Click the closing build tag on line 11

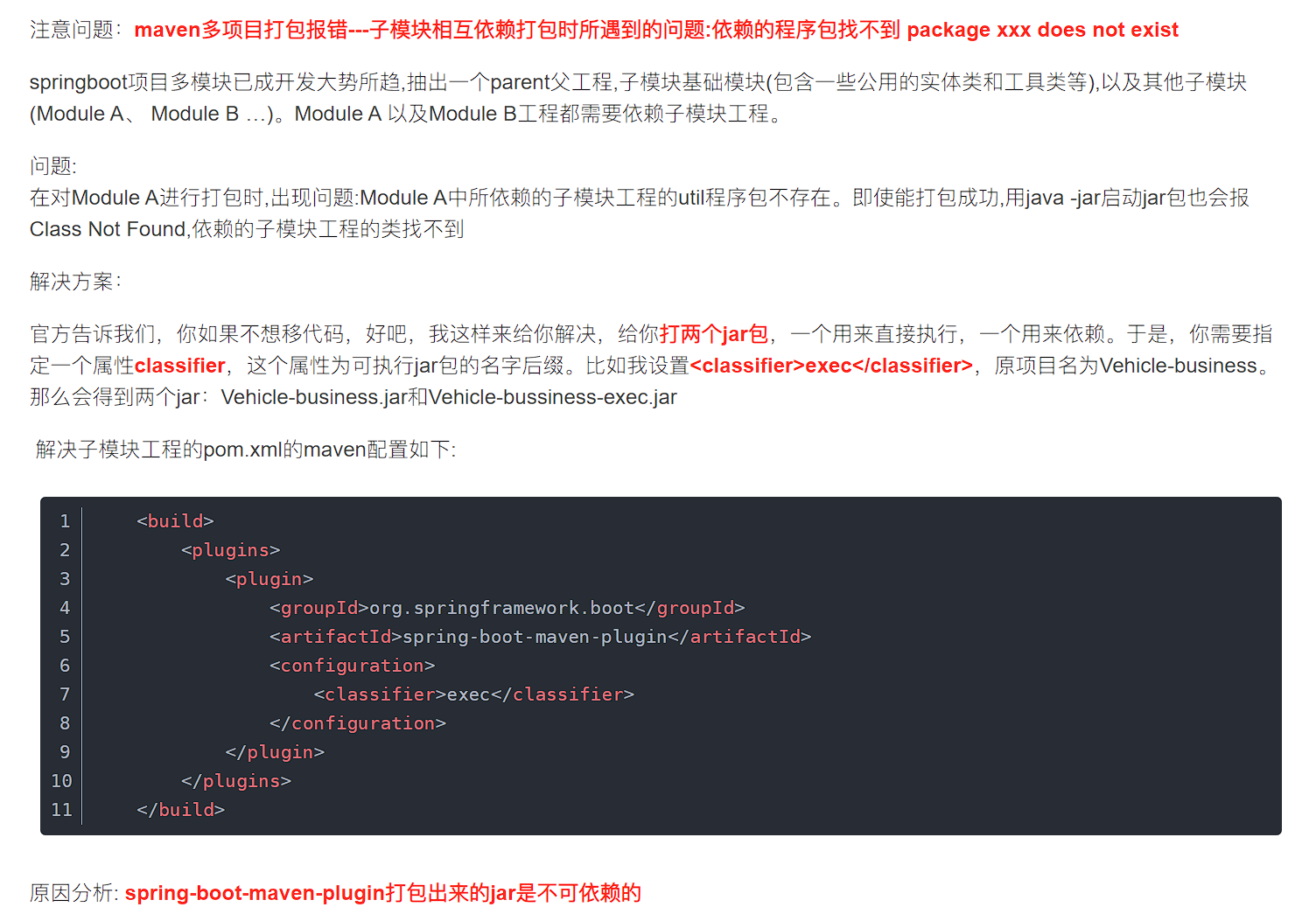pyautogui.click(x=181, y=810)
